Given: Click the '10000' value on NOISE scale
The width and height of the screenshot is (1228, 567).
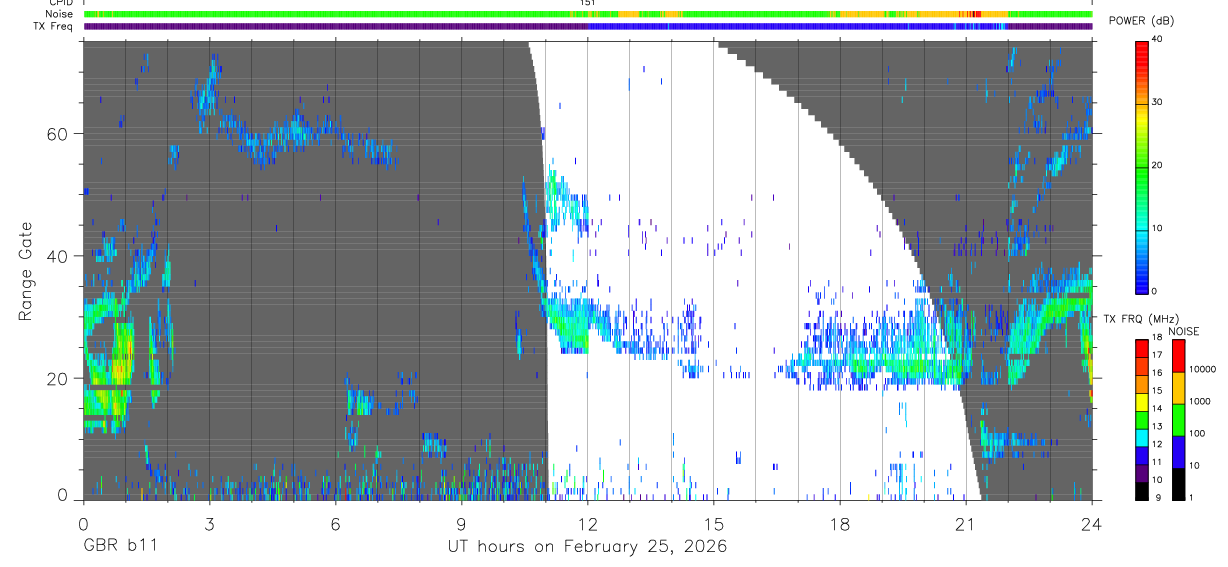Looking at the screenshot, I should tap(1202, 369).
